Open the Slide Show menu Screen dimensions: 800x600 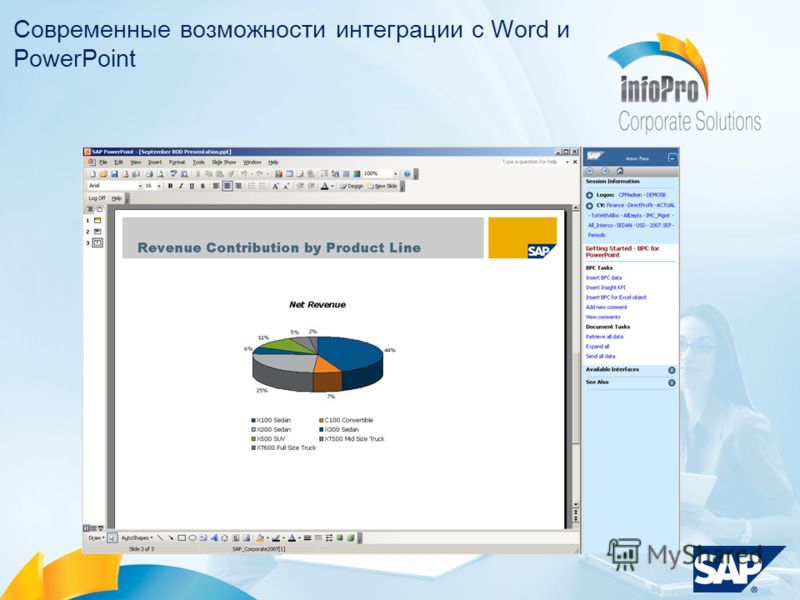coord(224,162)
